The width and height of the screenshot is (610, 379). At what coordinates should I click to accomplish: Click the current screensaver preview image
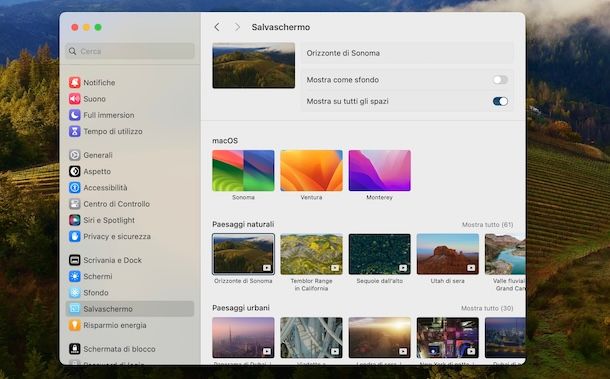click(254, 65)
